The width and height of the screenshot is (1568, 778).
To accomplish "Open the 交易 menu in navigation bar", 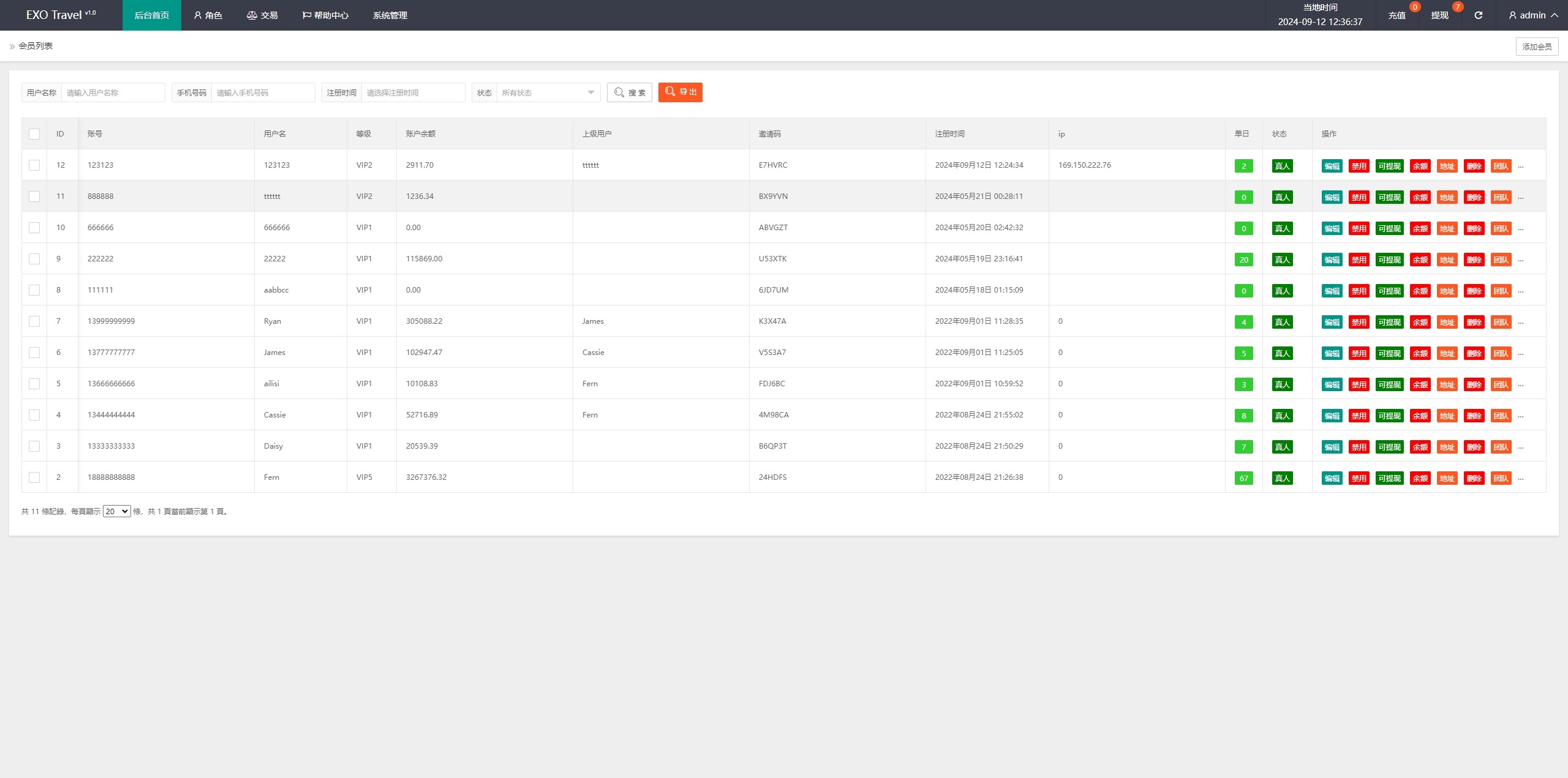I will [263, 15].
